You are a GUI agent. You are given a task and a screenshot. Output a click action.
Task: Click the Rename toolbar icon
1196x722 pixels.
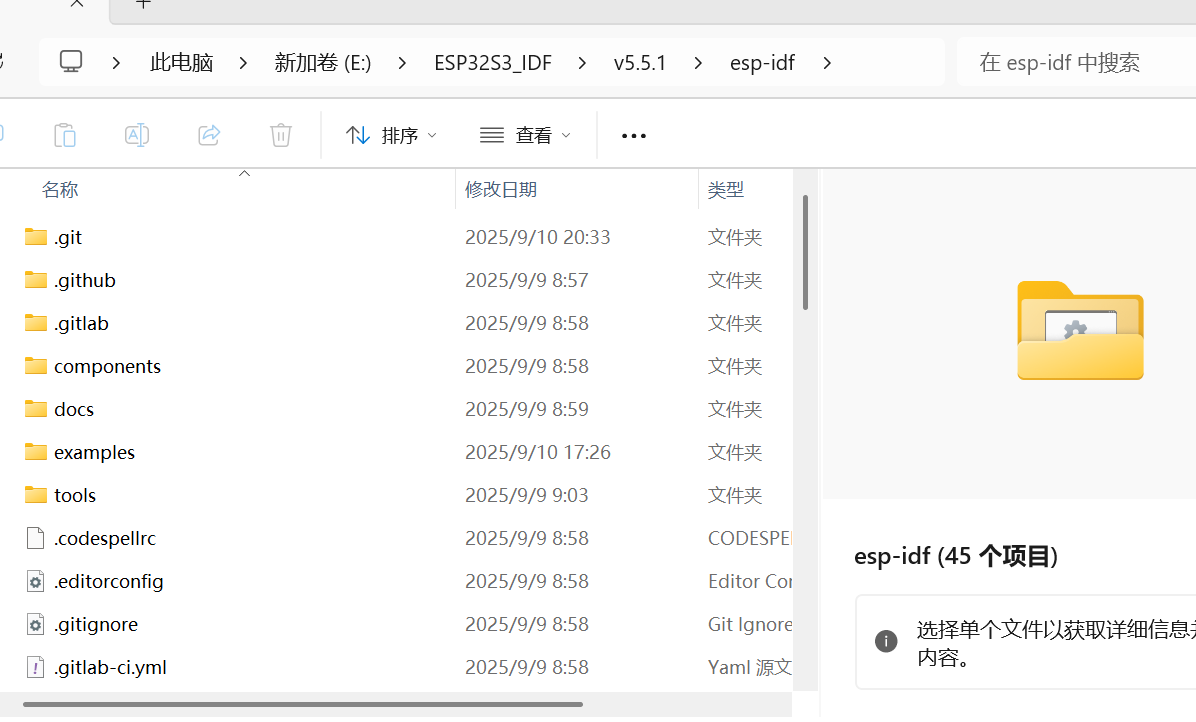point(137,135)
